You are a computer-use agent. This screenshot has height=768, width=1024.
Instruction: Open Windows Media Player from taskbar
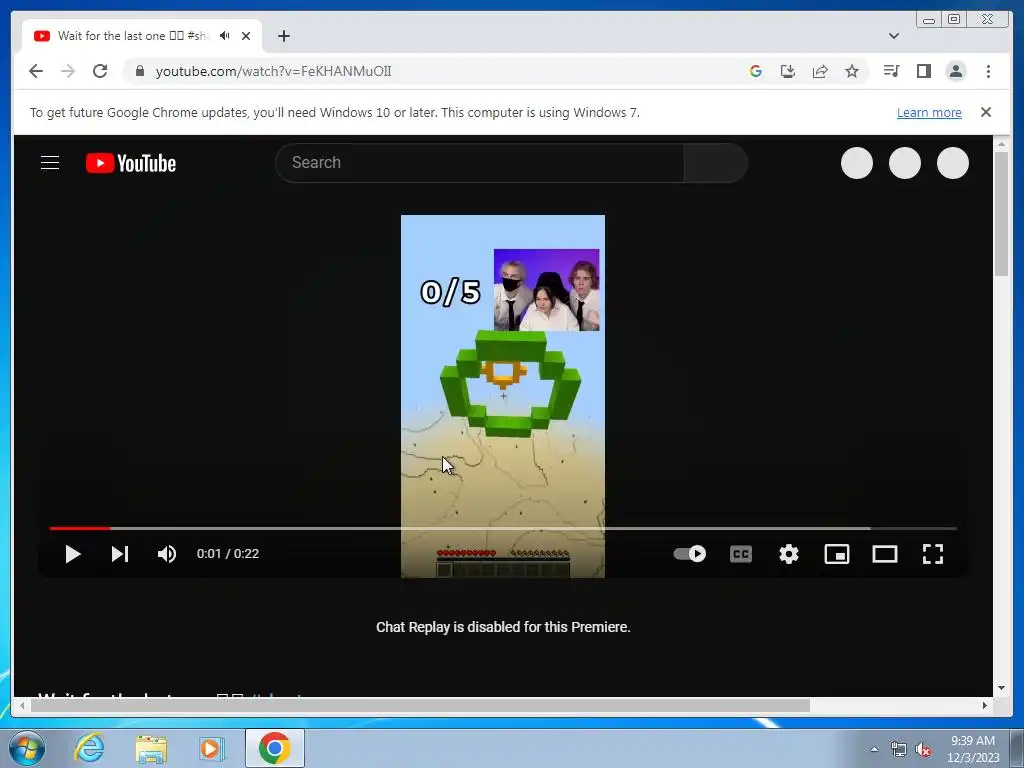[x=211, y=748]
